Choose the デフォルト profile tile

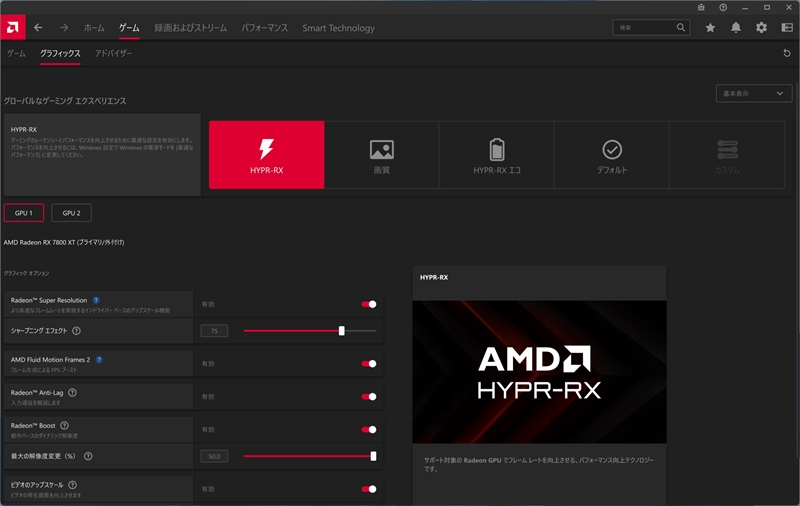click(x=612, y=155)
